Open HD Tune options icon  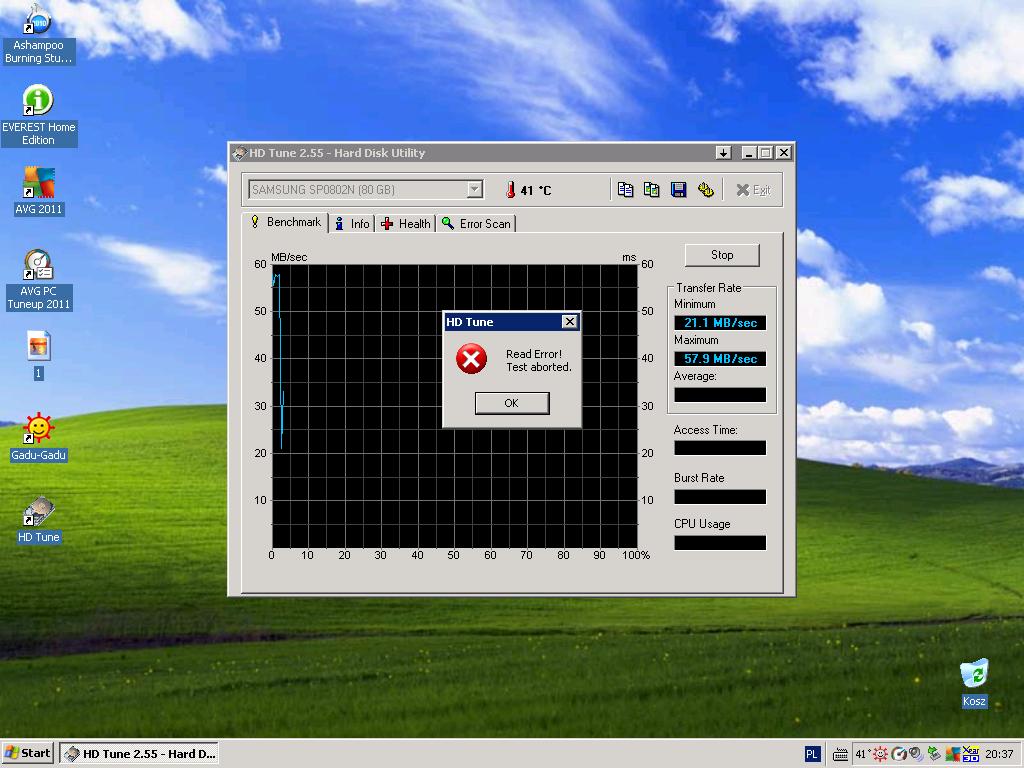(705, 190)
